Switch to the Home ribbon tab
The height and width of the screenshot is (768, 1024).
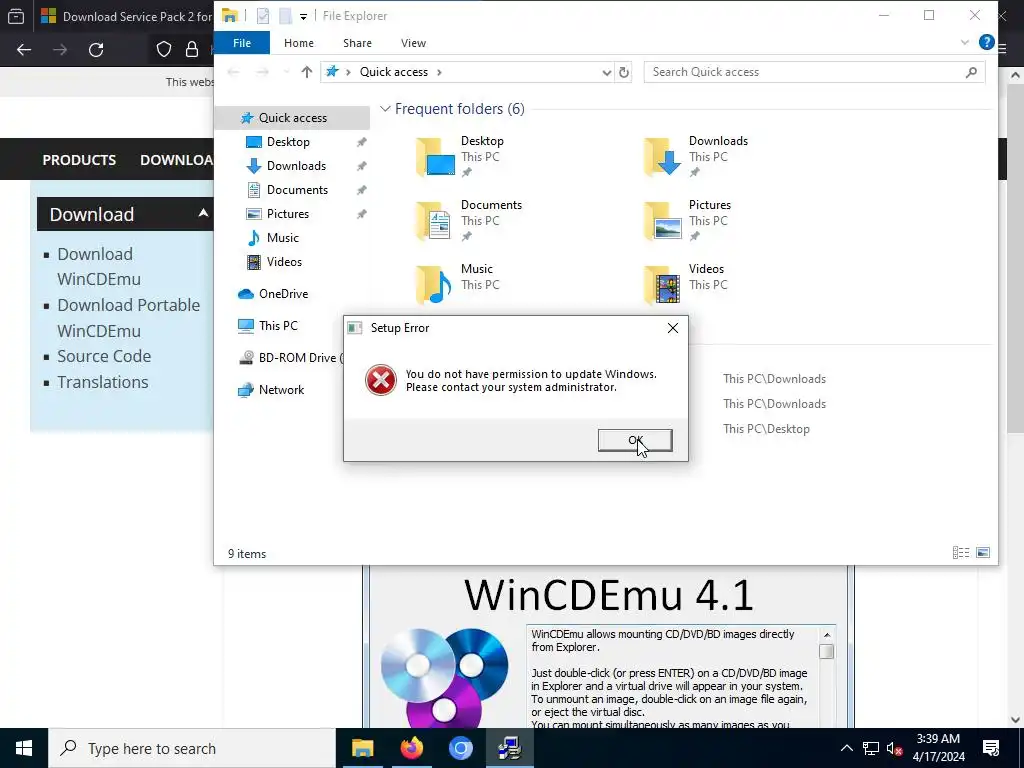[x=298, y=42]
